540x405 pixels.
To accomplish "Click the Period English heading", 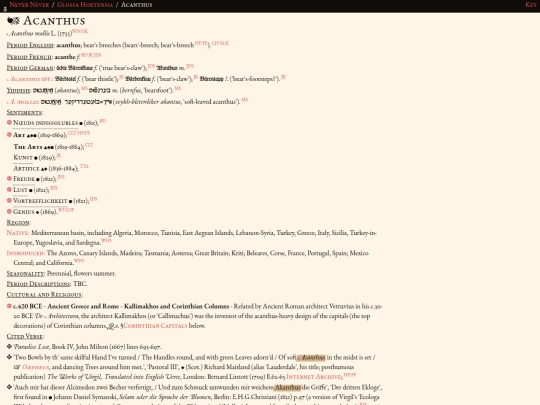I will pos(30,45).
